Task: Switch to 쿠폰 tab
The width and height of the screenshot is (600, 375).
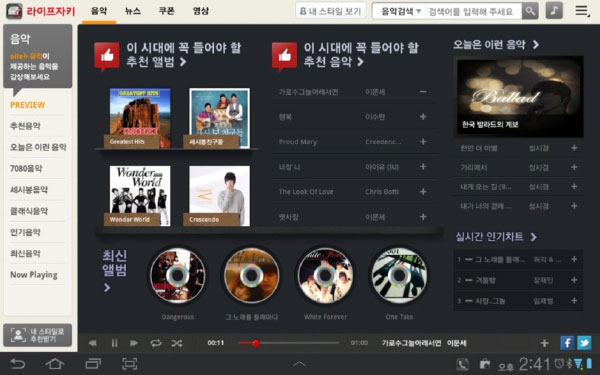Action: tap(166, 11)
